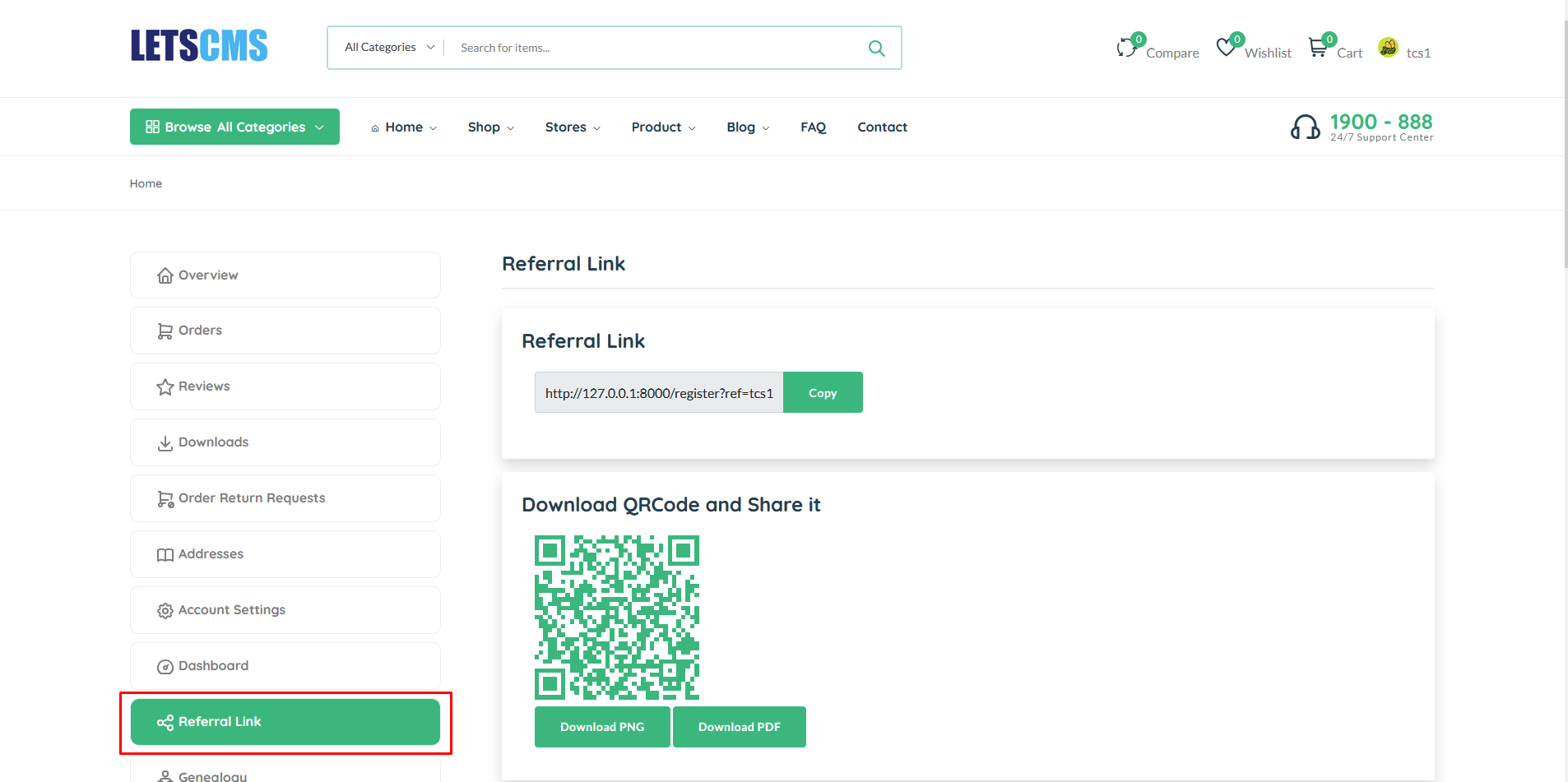Click the headset support icon near 1900-888

pyautogui.click(x=1306, y=127)
